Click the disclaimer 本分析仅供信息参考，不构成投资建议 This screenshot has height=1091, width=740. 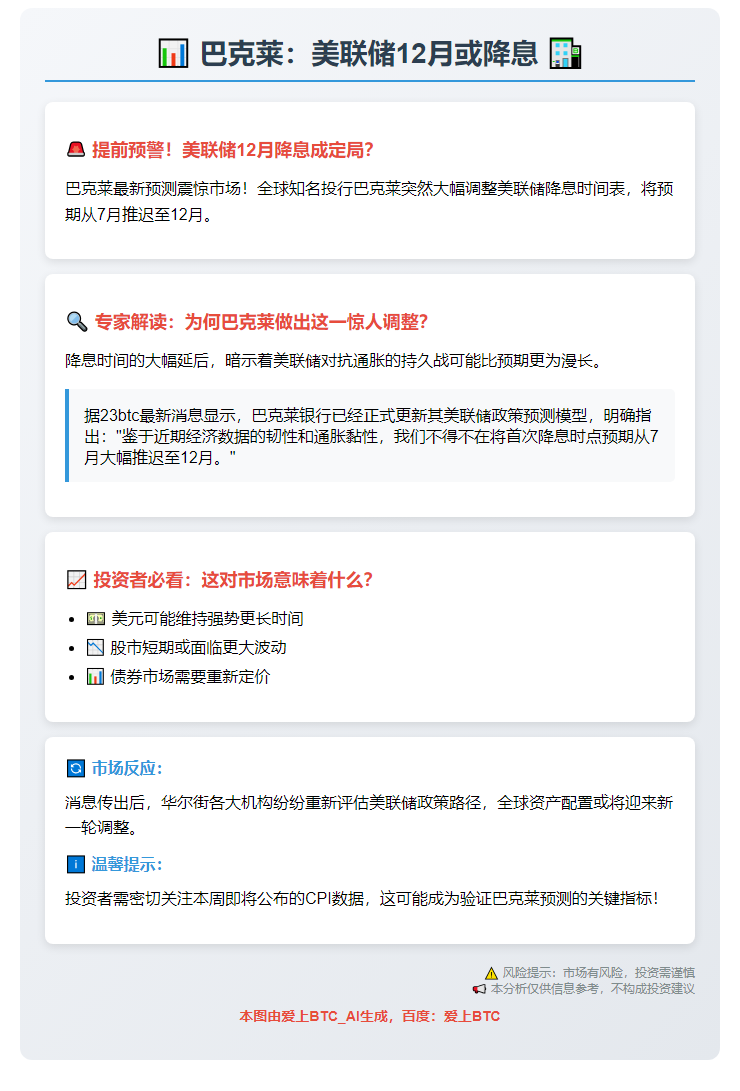(593, 989)
